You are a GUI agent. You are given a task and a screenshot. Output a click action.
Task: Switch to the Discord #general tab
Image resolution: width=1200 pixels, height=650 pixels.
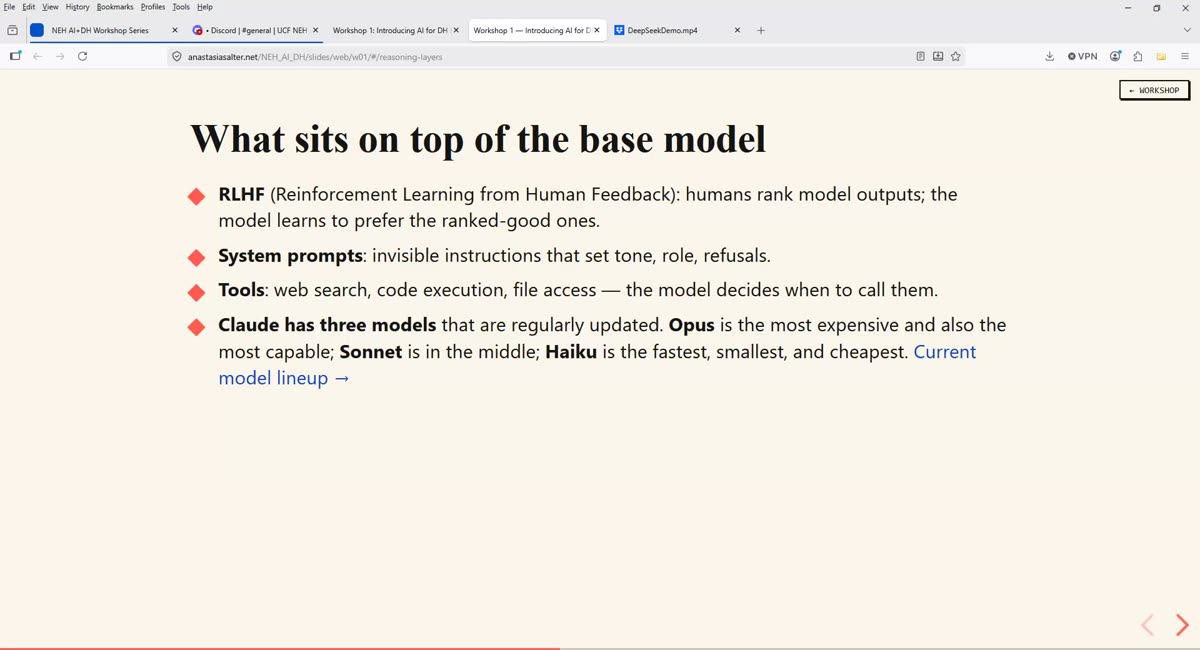coord(254,30)
